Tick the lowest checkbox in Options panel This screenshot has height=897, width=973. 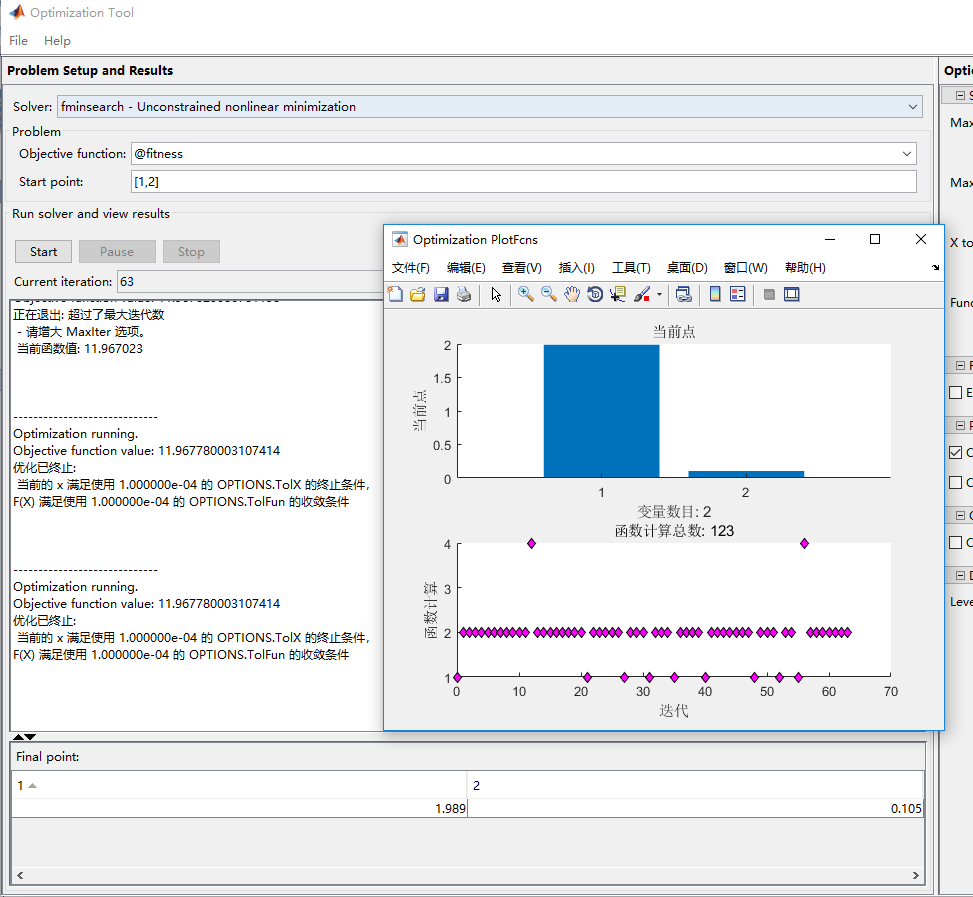[956, 542]
